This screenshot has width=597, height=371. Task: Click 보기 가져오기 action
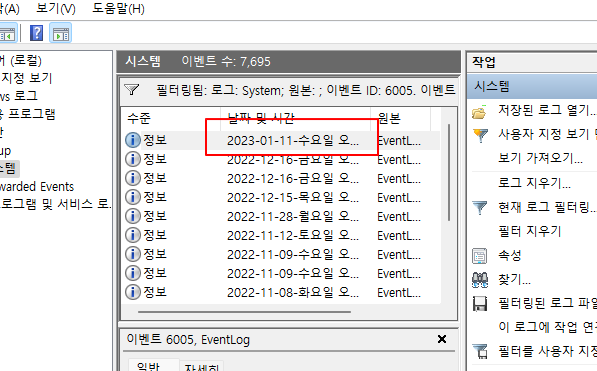point(540,158)
